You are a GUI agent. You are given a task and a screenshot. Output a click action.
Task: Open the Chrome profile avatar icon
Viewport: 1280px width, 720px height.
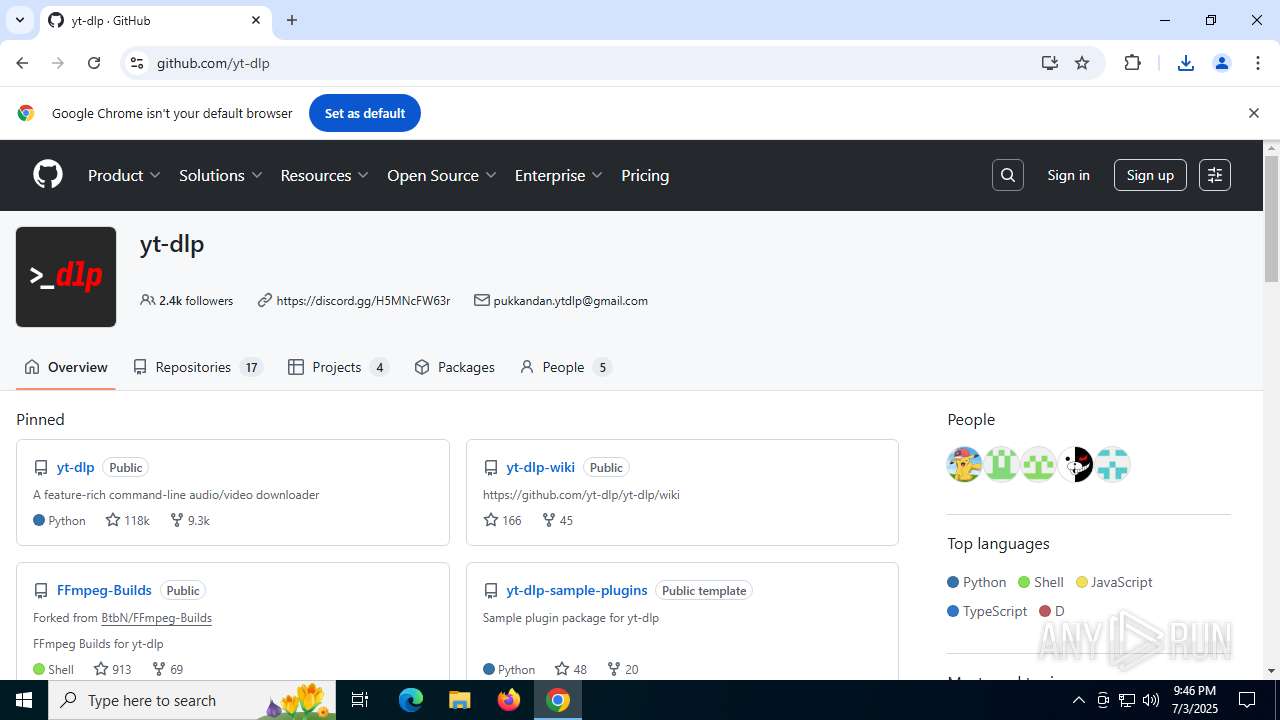point(1222,63)
